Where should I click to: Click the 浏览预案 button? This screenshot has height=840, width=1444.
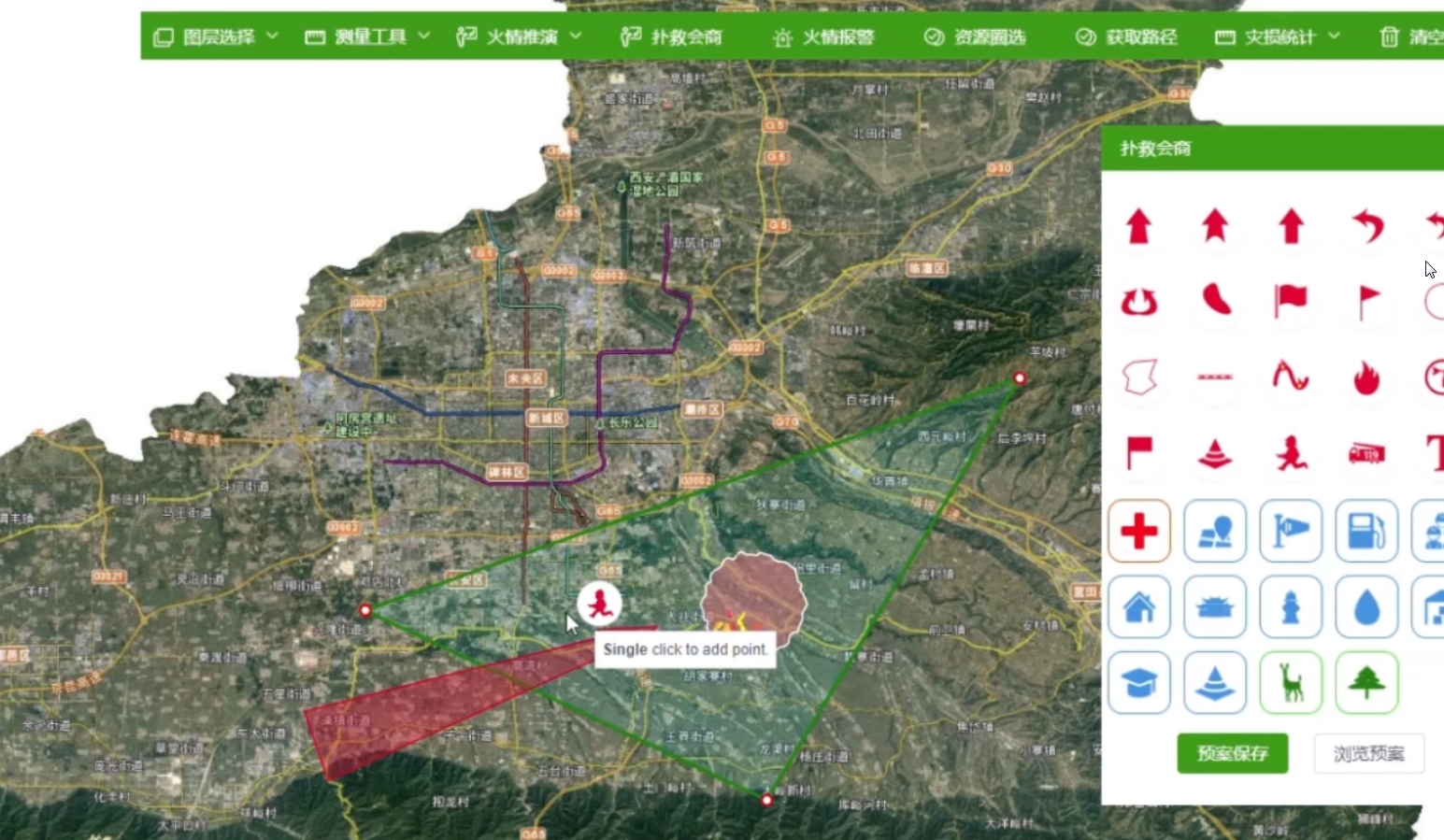click(x=1368, y=753)
